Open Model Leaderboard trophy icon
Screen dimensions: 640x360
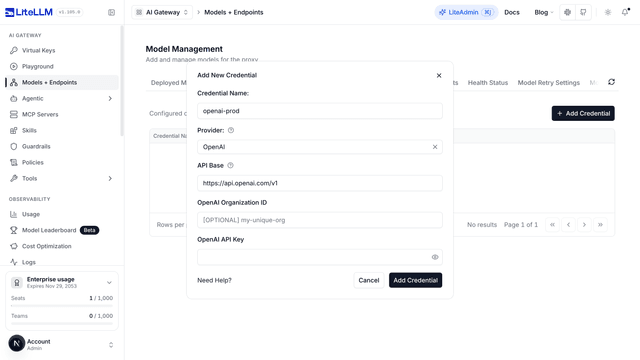pyautogui.click(x=14, y=230)
